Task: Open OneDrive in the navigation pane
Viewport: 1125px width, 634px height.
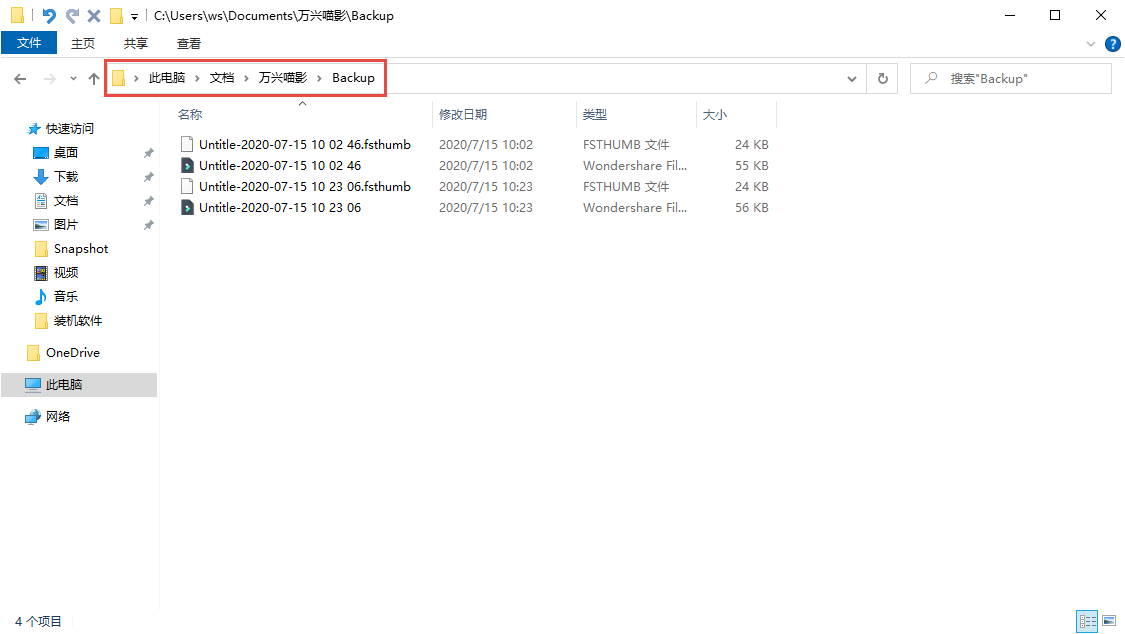Action: (x=72, y=353)
